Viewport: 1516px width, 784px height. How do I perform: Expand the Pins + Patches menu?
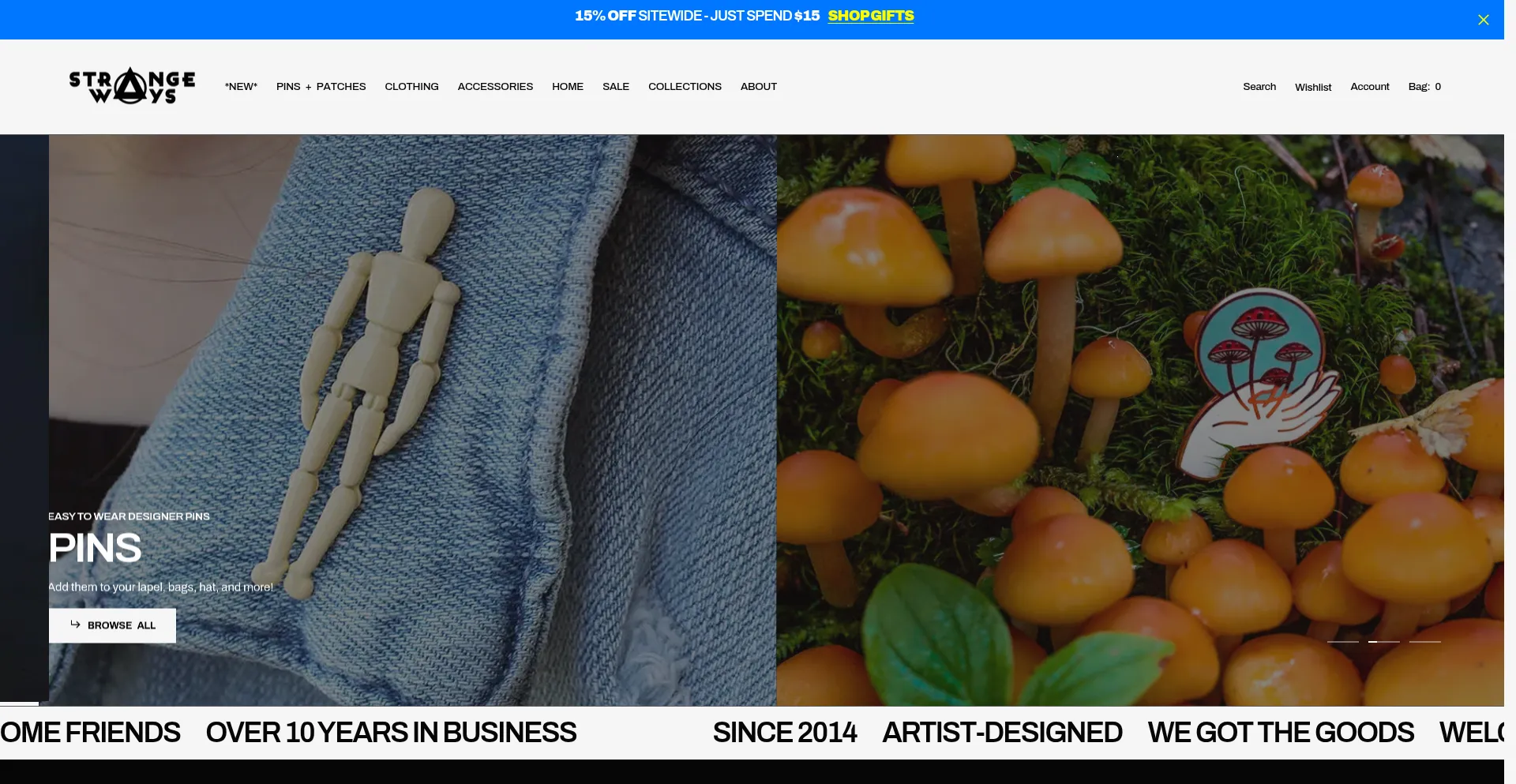point(321,87)
